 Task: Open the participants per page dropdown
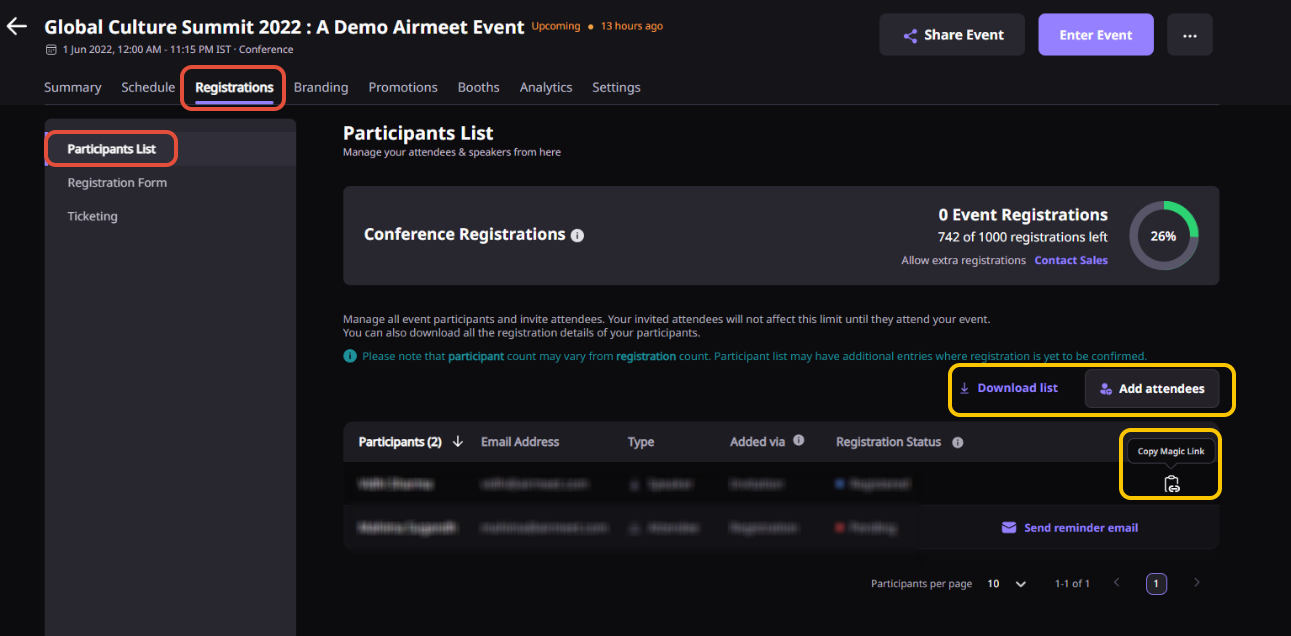coord(1007,584)
